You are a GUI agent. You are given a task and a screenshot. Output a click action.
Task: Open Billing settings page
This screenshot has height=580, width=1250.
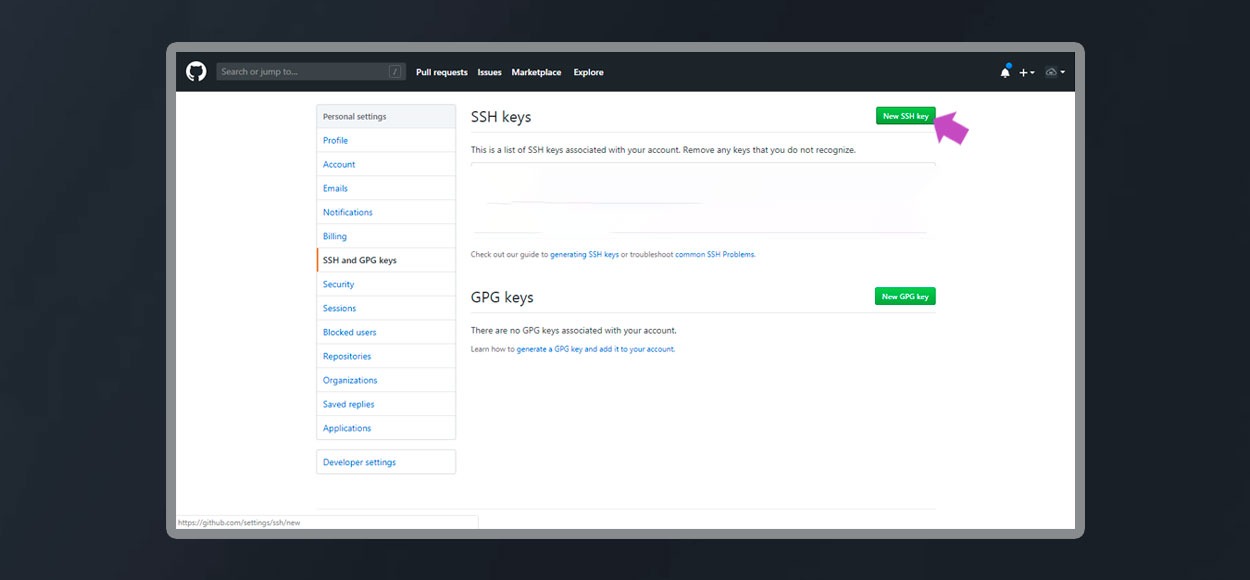(386, 236)
